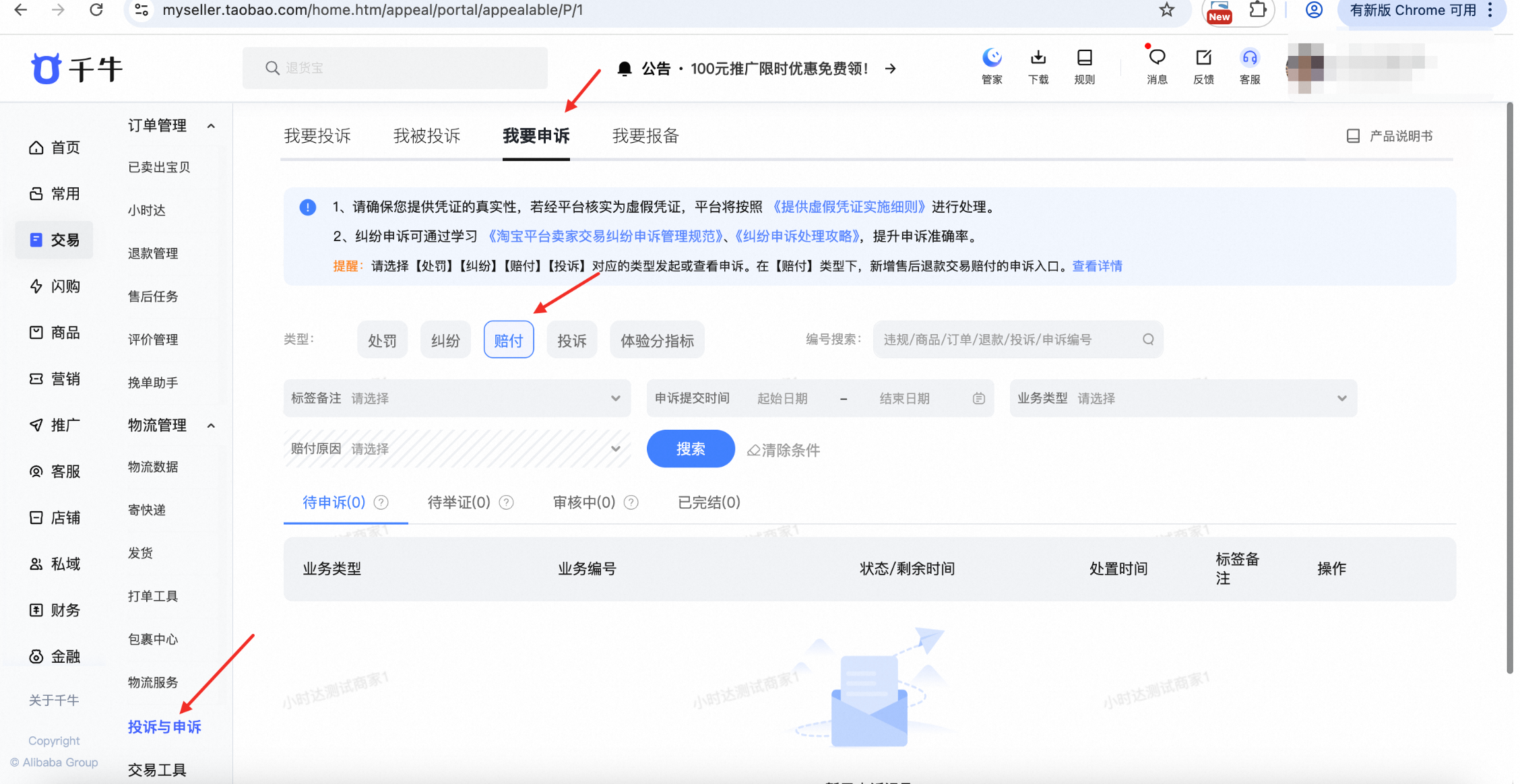Show the 审核中(0) list
Screen dimensions: 1520x784
pos(584,502)
